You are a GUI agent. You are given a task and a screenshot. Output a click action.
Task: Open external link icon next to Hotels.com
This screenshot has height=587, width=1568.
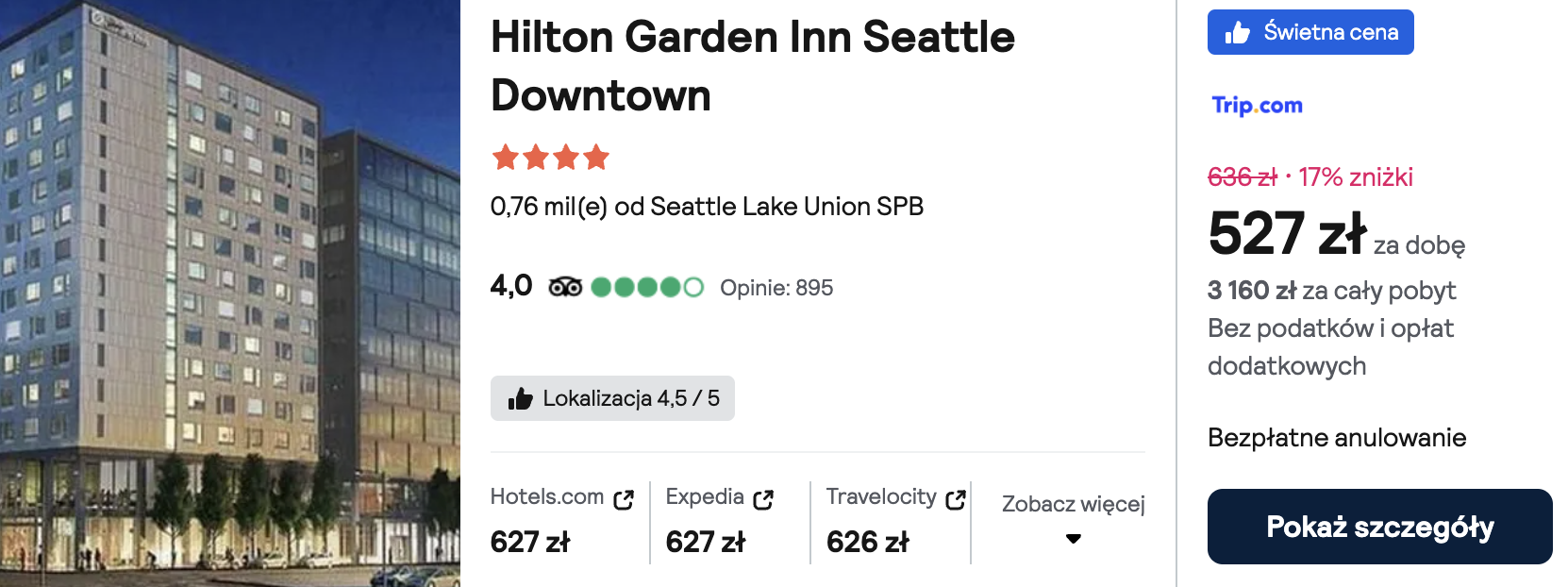click(624, 499)
